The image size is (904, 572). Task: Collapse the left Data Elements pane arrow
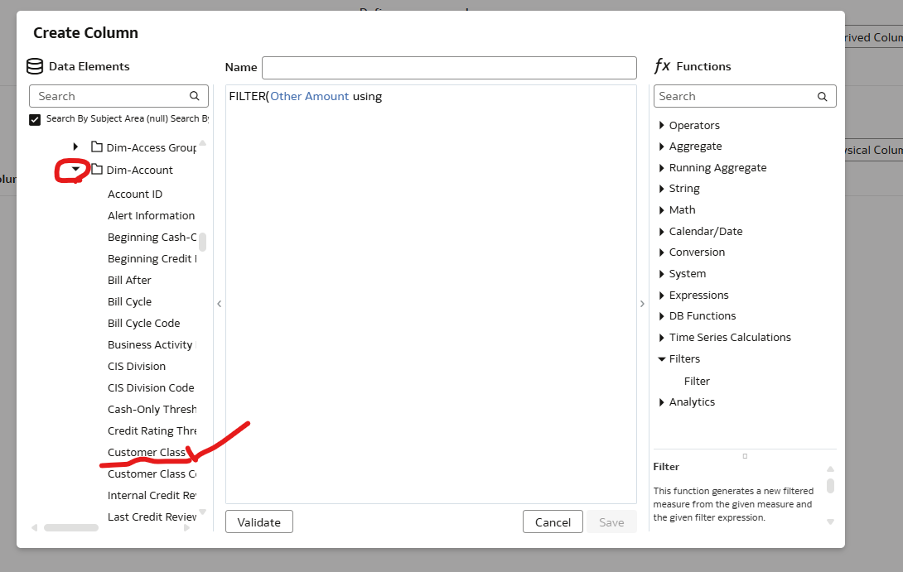(x=219, y=303)
